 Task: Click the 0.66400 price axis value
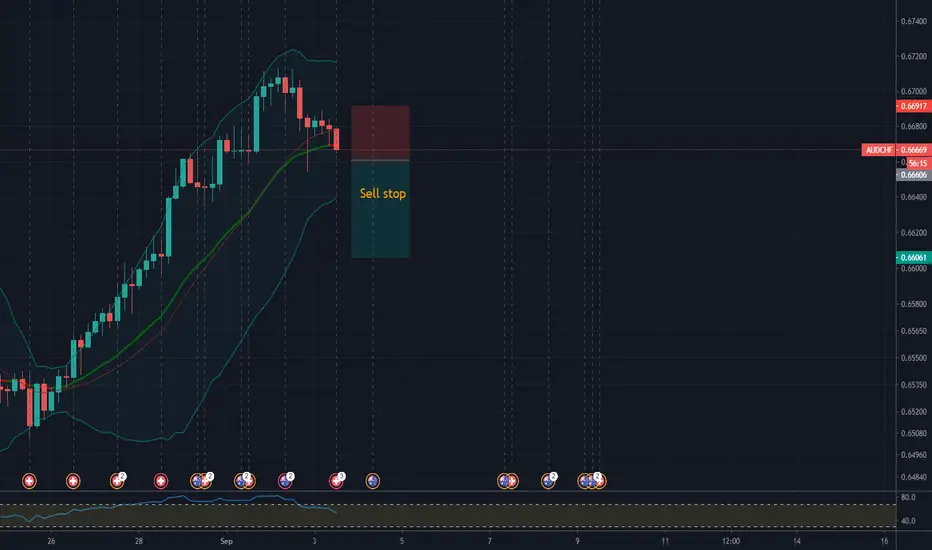[914, 197]
